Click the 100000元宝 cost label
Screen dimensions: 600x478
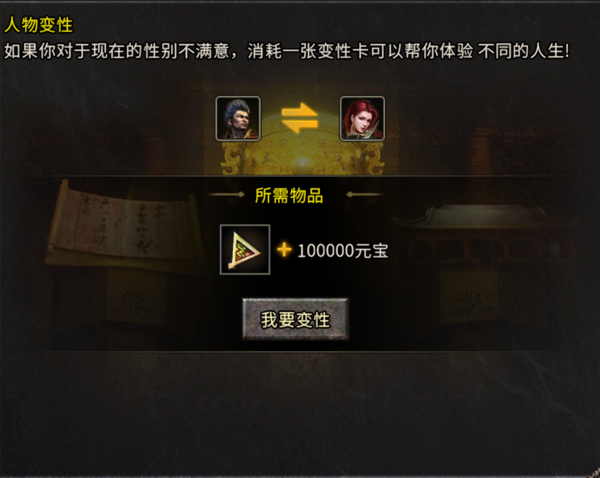pos(342,251)
